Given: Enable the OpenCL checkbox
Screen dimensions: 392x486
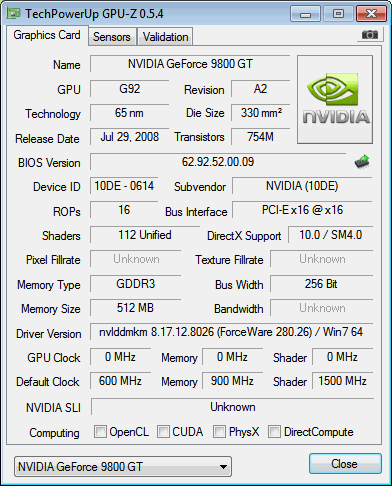Looking at the screenshot, I should click(101, 432).
